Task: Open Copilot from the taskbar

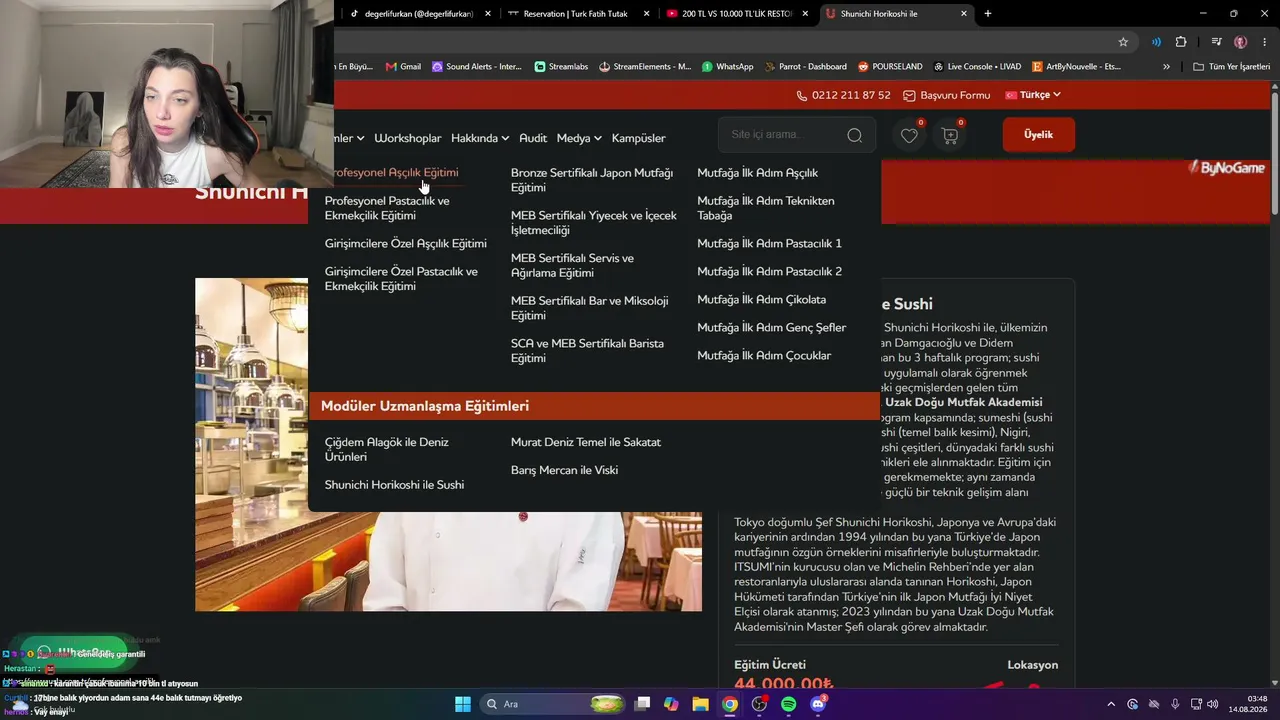Action: click(x=671, y=704)
